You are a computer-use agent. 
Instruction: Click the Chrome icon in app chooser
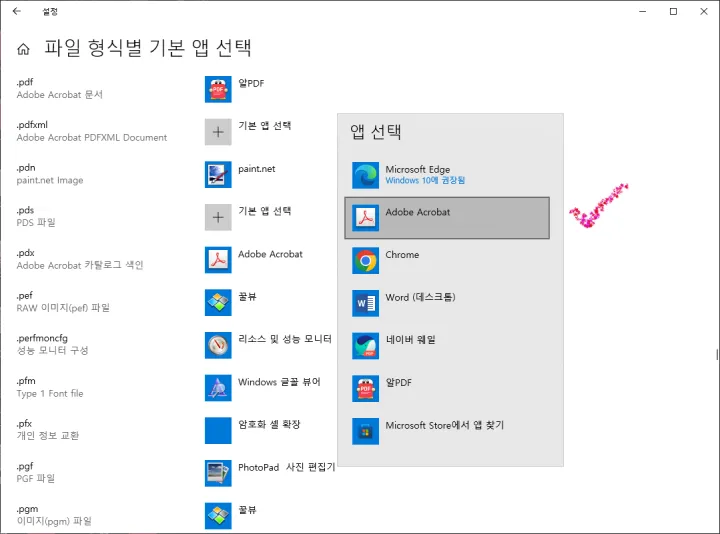click(x=366, y=261)
